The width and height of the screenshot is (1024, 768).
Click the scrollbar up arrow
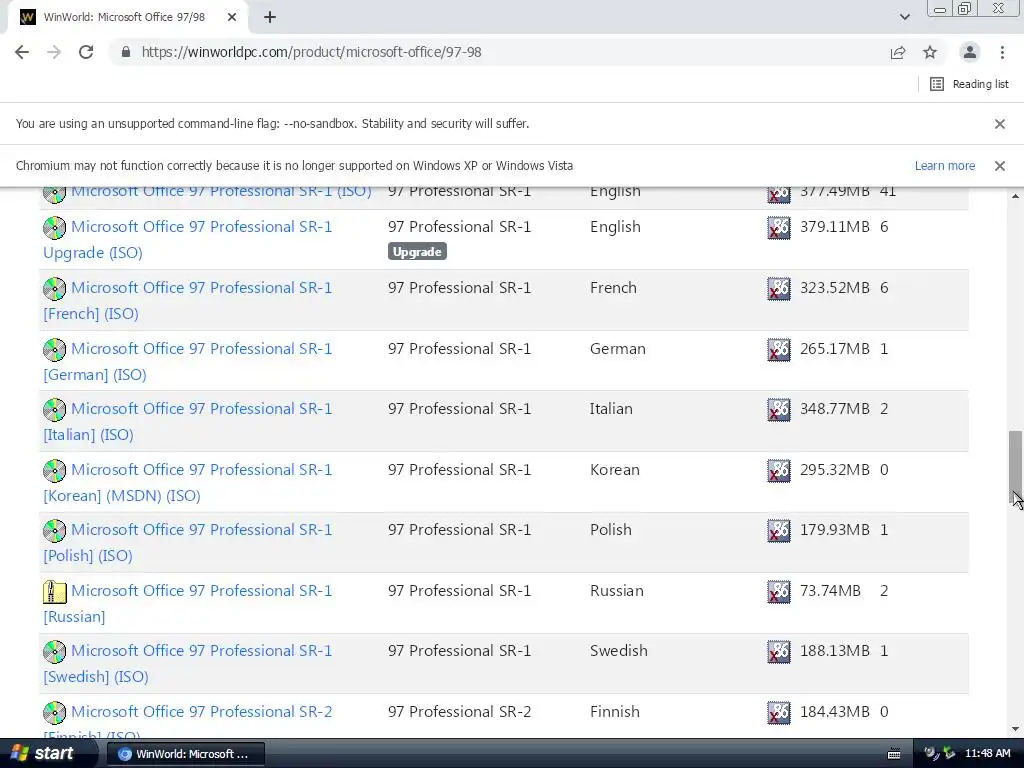(1015, 195)
